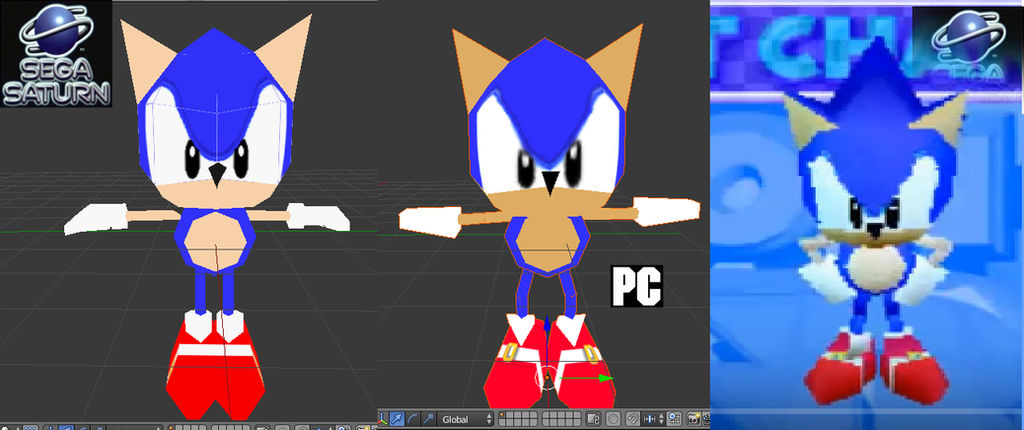1024x430 pixels.
Task: Click blue Z-axis gizmo arrow in PC viewport
Action: (547, 323)
